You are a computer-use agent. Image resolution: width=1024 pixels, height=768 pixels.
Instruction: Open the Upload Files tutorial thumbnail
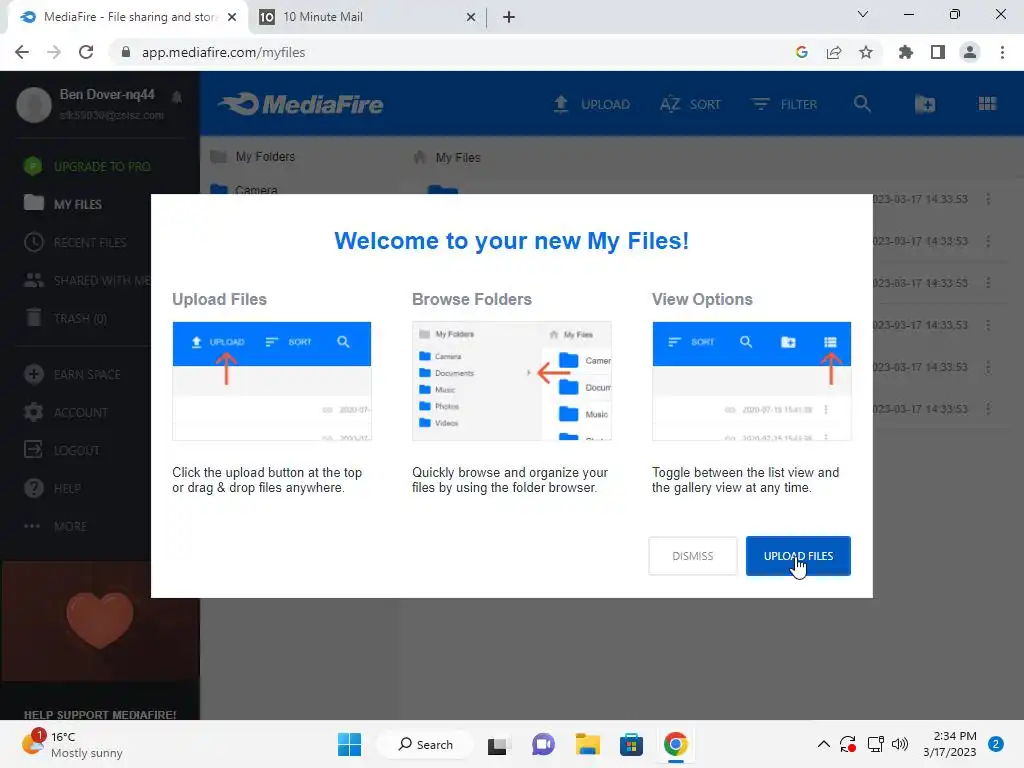(x=272, y=381)
